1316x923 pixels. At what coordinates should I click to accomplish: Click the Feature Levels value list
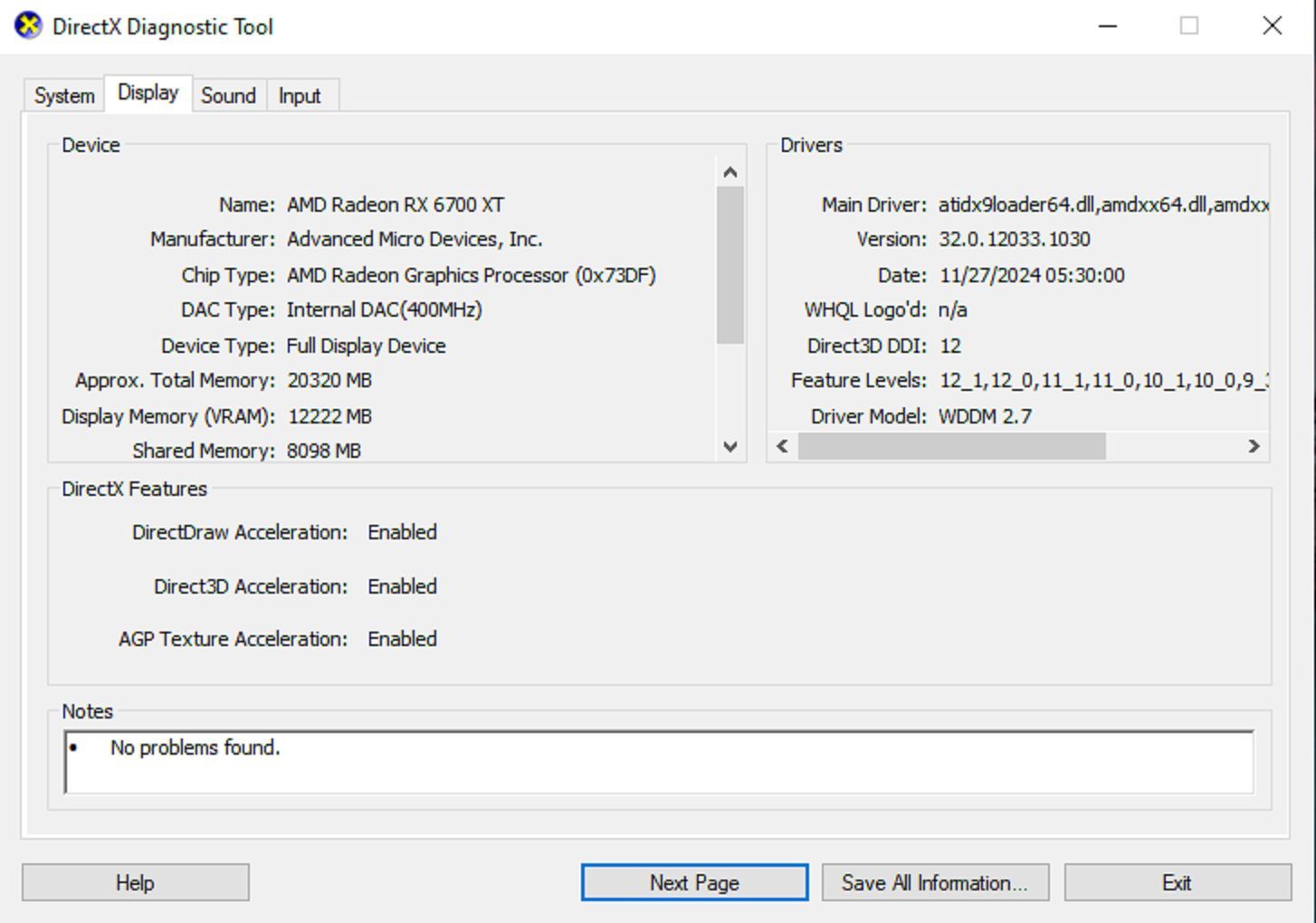point(1103,380)
